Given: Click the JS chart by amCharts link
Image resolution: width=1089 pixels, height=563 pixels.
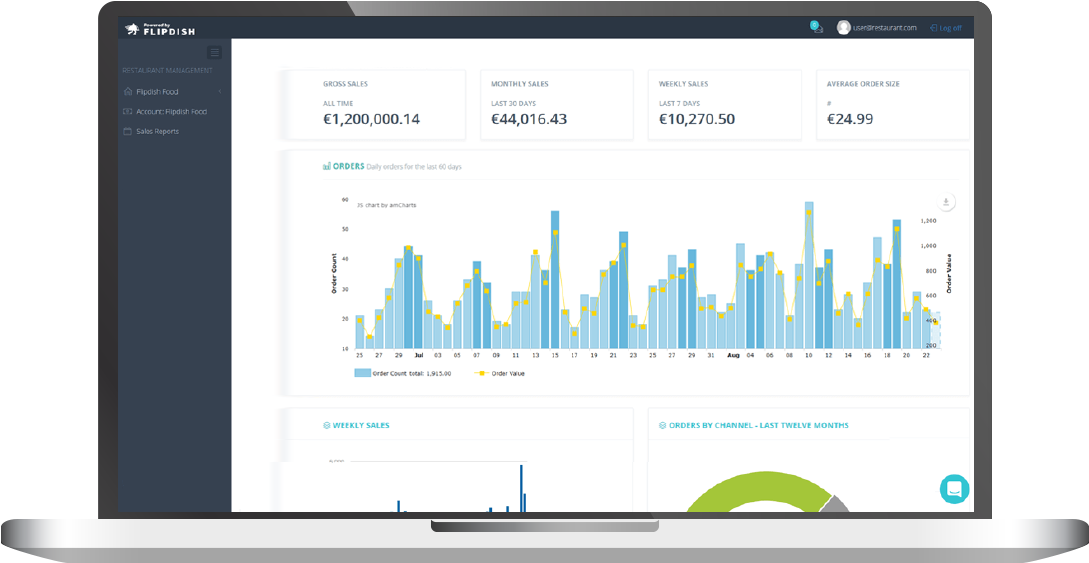Looking at the screenshot, I should (386, 205).
